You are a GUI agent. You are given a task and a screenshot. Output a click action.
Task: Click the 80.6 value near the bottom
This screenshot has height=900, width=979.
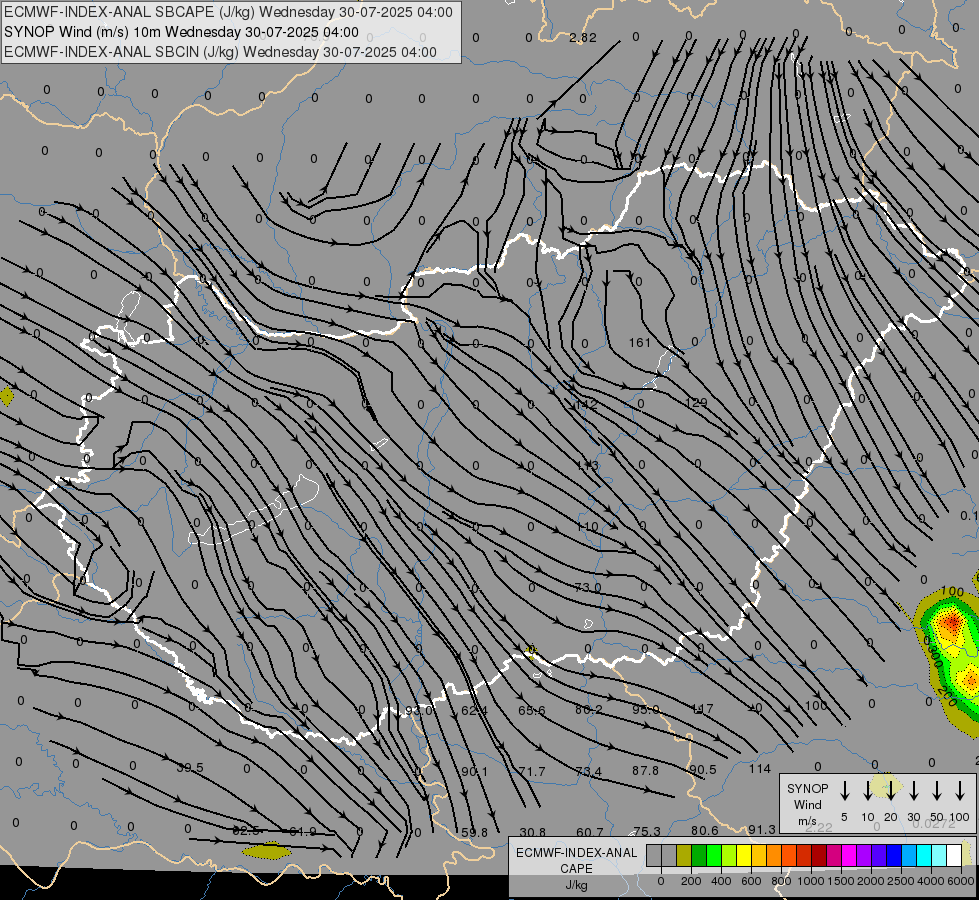pyautogui.click(x=704, y=831)
